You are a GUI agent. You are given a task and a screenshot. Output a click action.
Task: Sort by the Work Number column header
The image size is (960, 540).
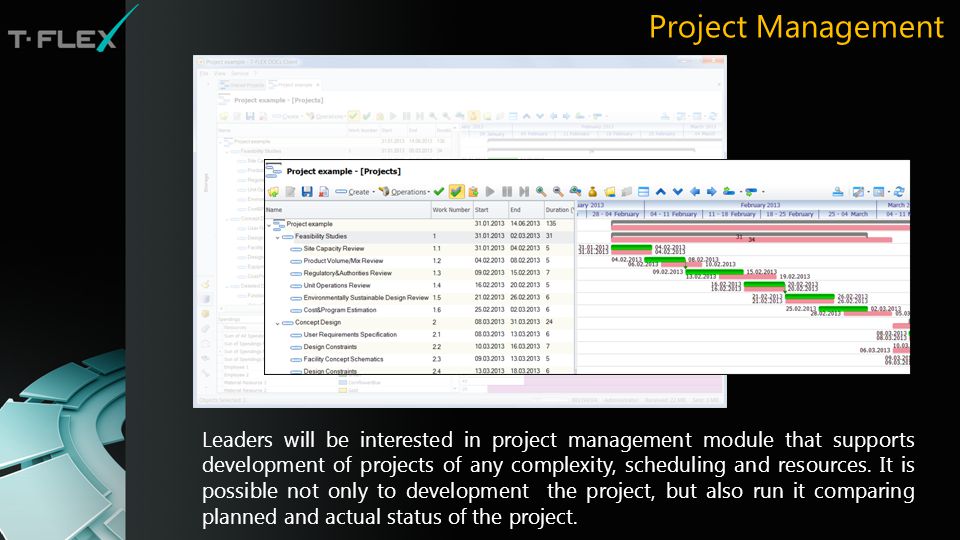click(451, 209)
